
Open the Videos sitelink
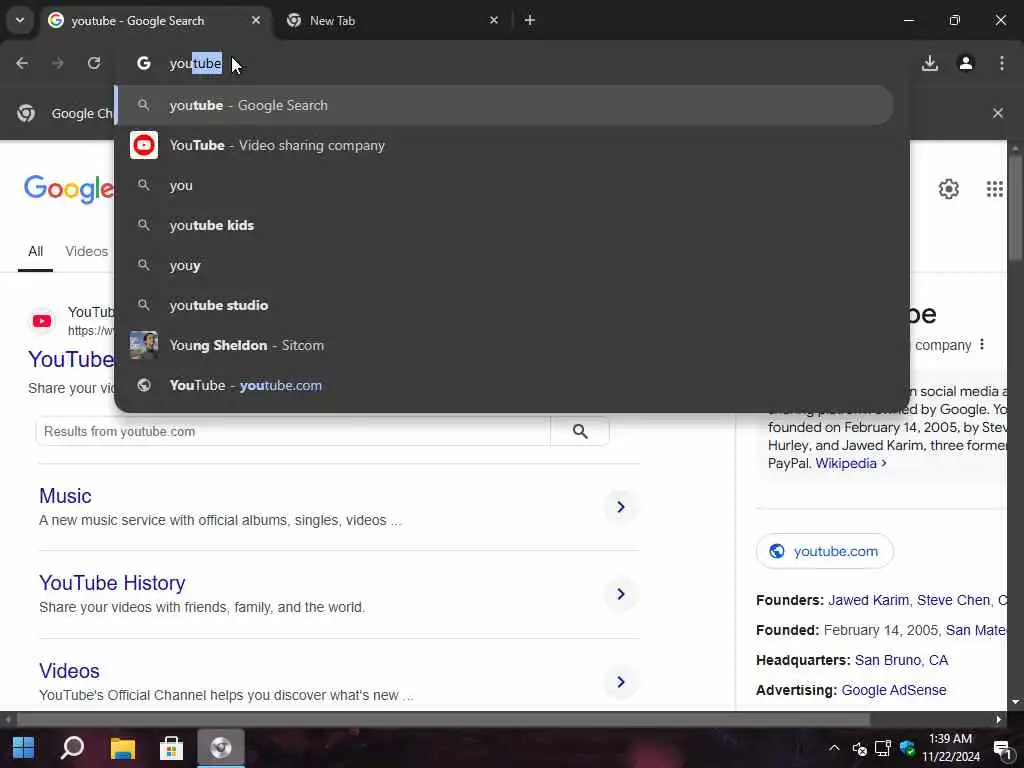[x=69, y=671]
